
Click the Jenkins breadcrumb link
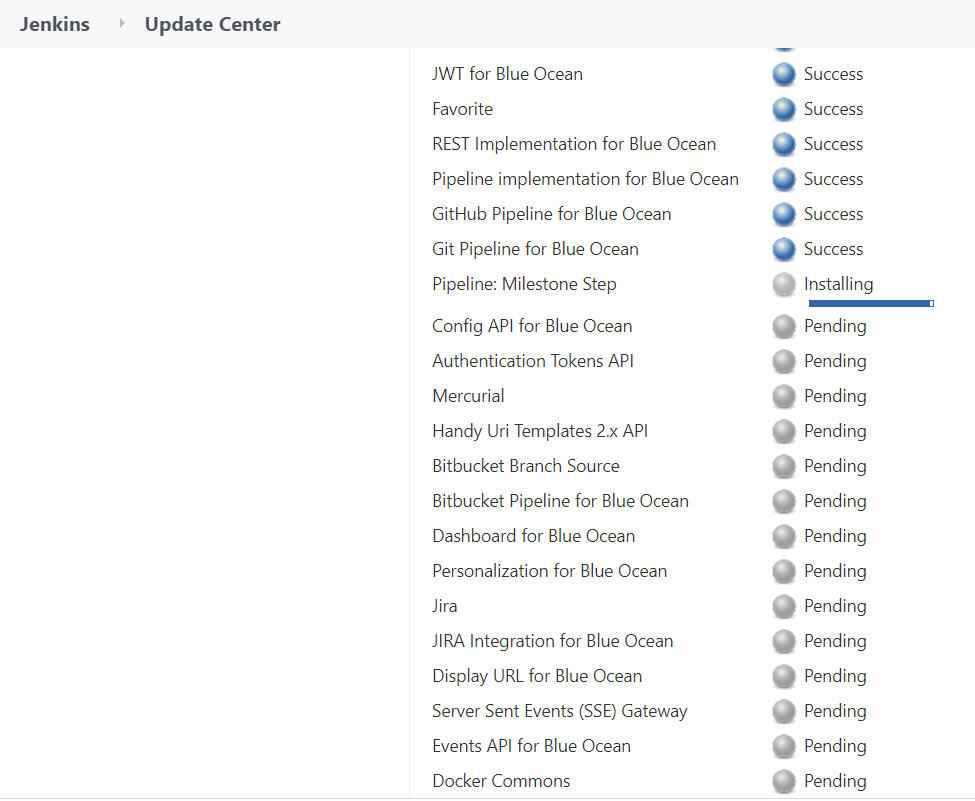pos(55,24)
